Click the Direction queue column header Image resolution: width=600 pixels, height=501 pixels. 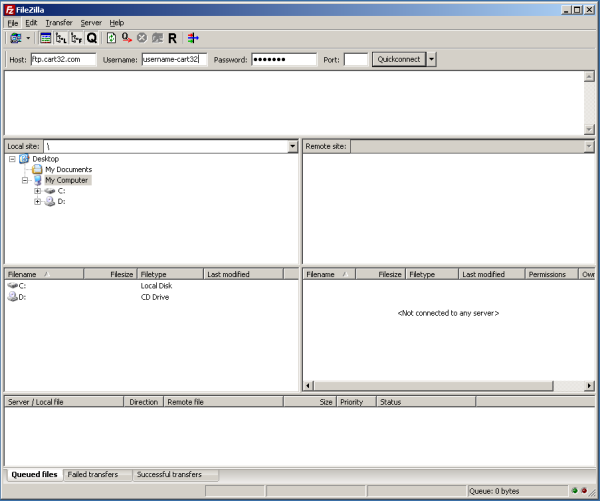143,402
